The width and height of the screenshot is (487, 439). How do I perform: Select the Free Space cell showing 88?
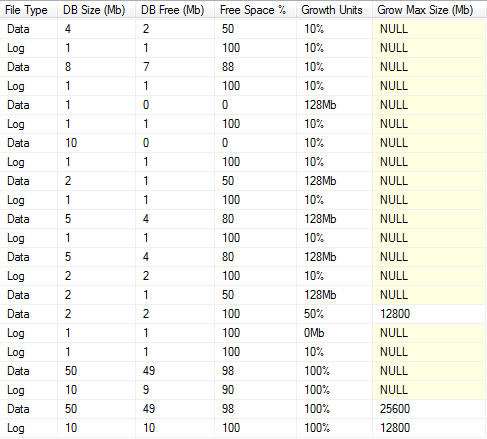point(255,67)
